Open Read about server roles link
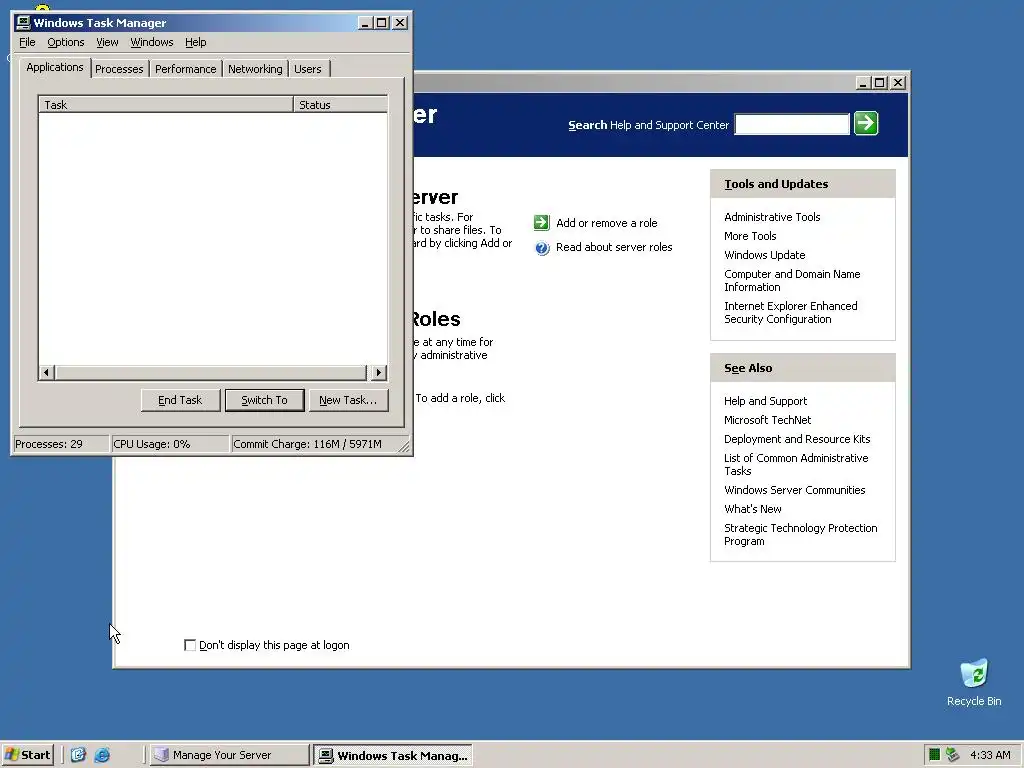The height and width of the screenshot is (768, 1024). (x=614, y=248)
